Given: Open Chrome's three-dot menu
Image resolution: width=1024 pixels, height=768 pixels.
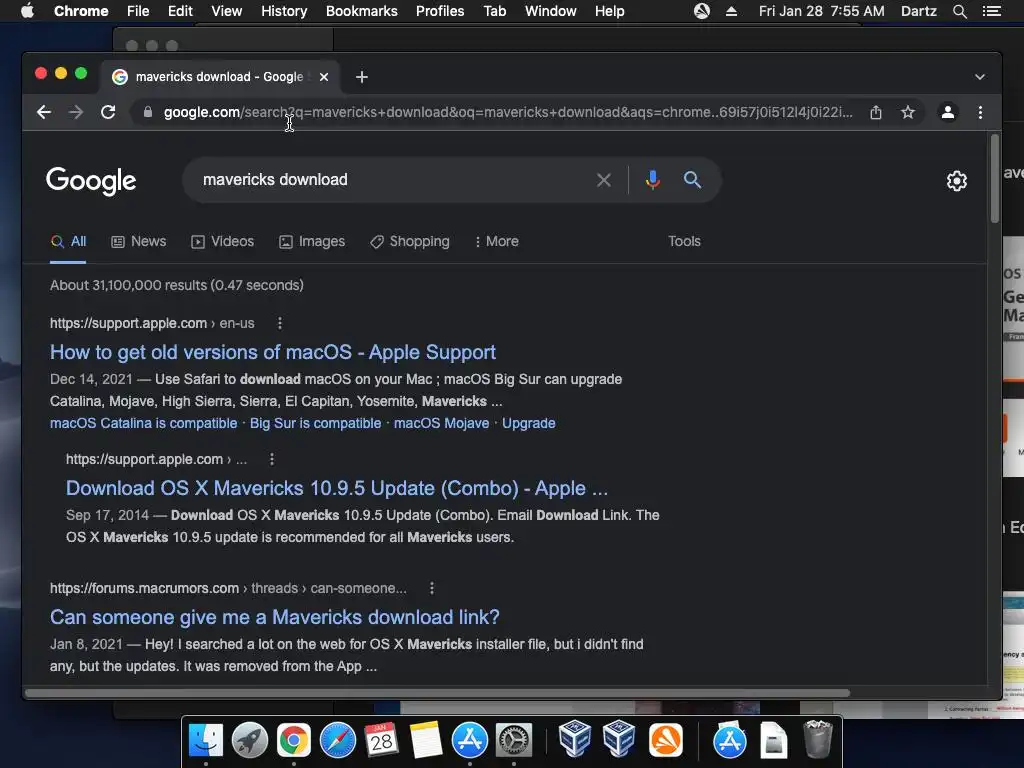Looking at the screenshot, I should point(980,112).
